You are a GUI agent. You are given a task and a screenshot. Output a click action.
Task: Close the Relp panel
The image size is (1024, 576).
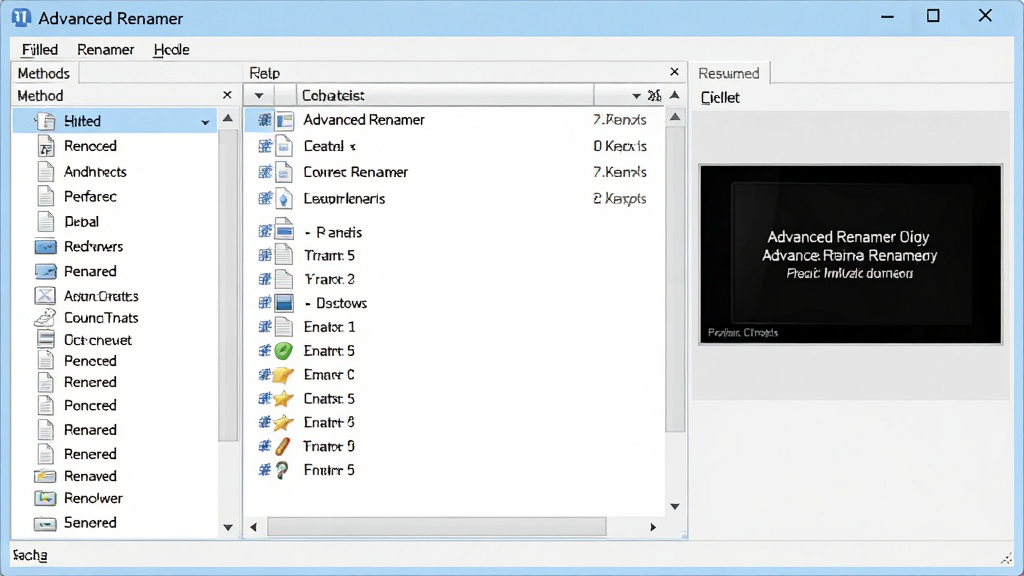[675, 72]
